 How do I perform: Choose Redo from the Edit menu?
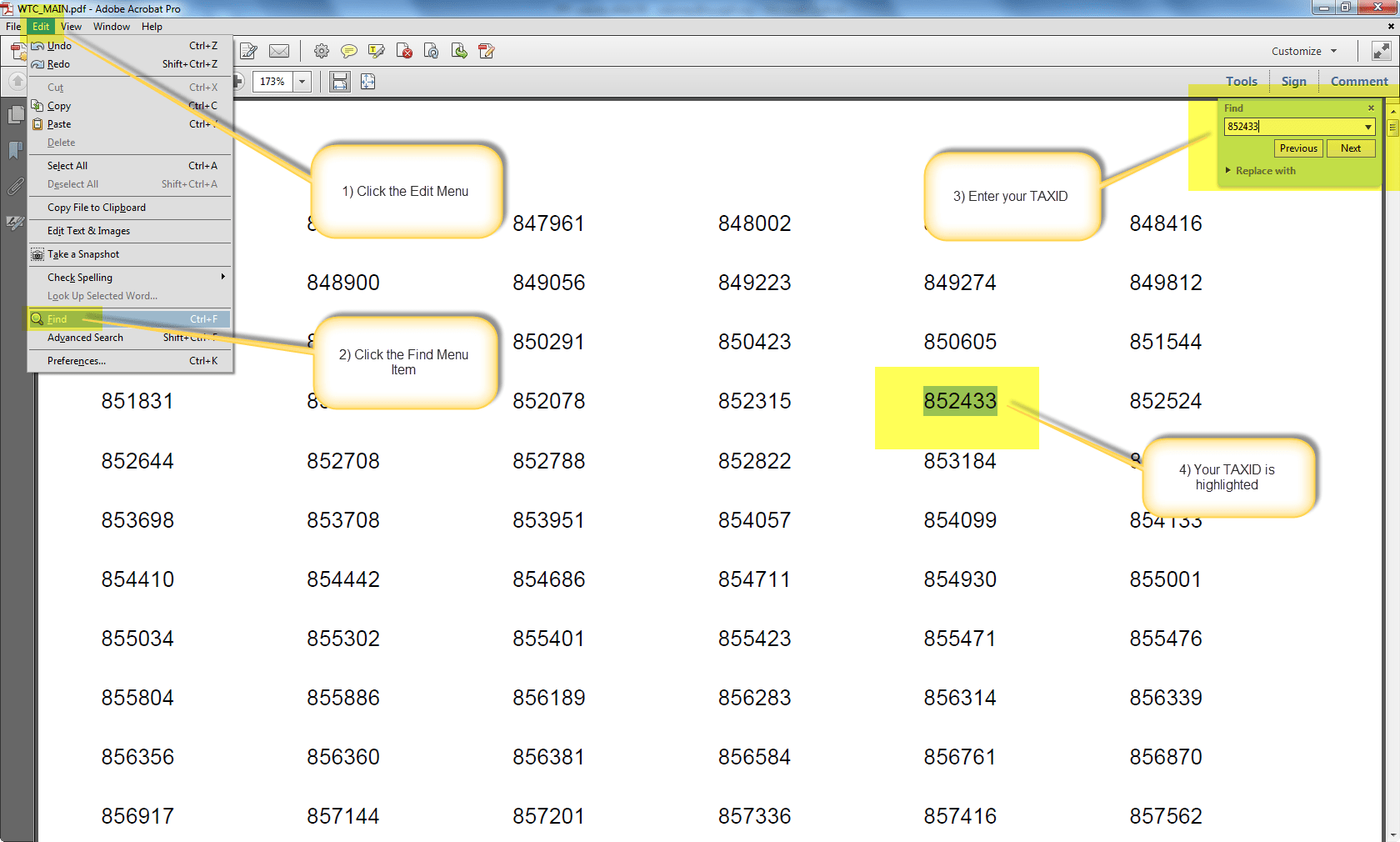click(130, 64)
